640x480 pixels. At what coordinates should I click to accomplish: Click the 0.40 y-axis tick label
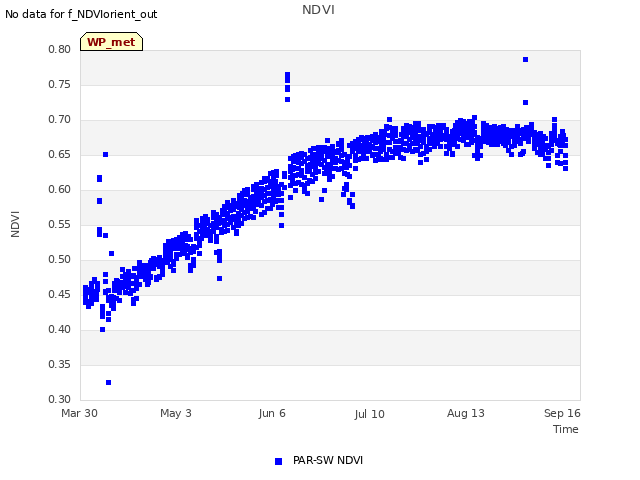pos(60,329)
